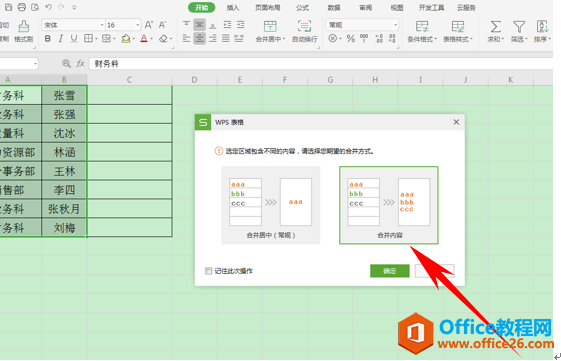Toggle align right
Viewport: 561px width, 361px height.
tap(213, 38)
